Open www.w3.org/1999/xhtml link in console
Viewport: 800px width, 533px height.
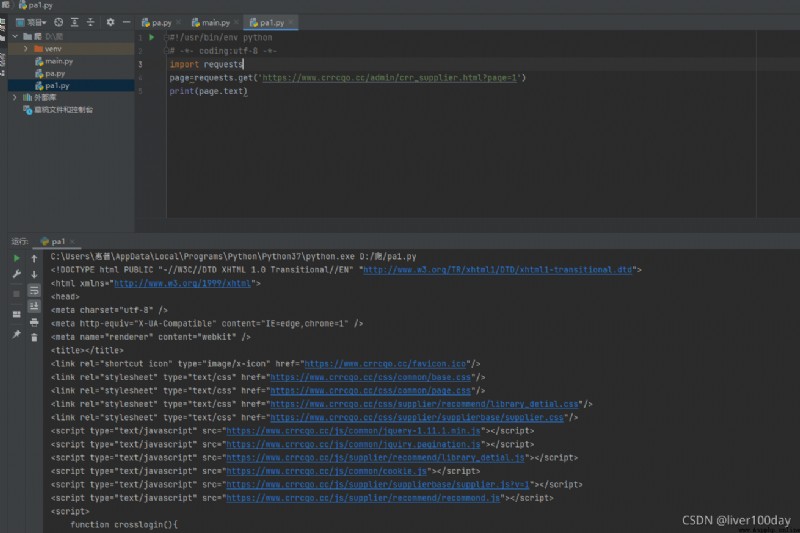point(183,283)
